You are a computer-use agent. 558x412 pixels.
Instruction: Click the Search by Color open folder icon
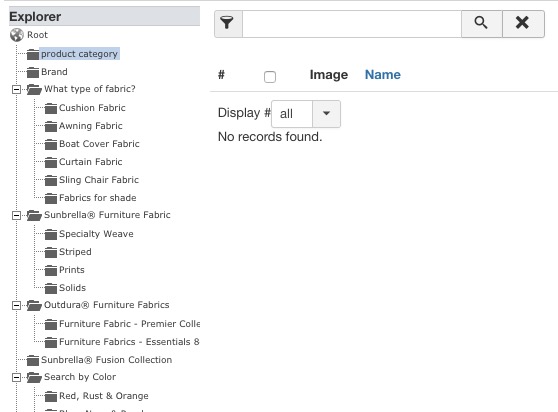pos(34,377)
